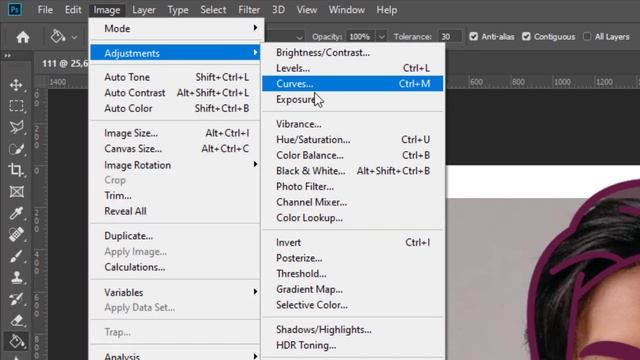640x360 pixels.
Task: Open the Edit menu
Action: 73,10
